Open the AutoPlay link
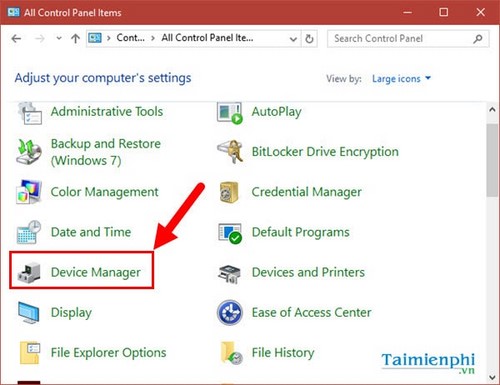 276,112
